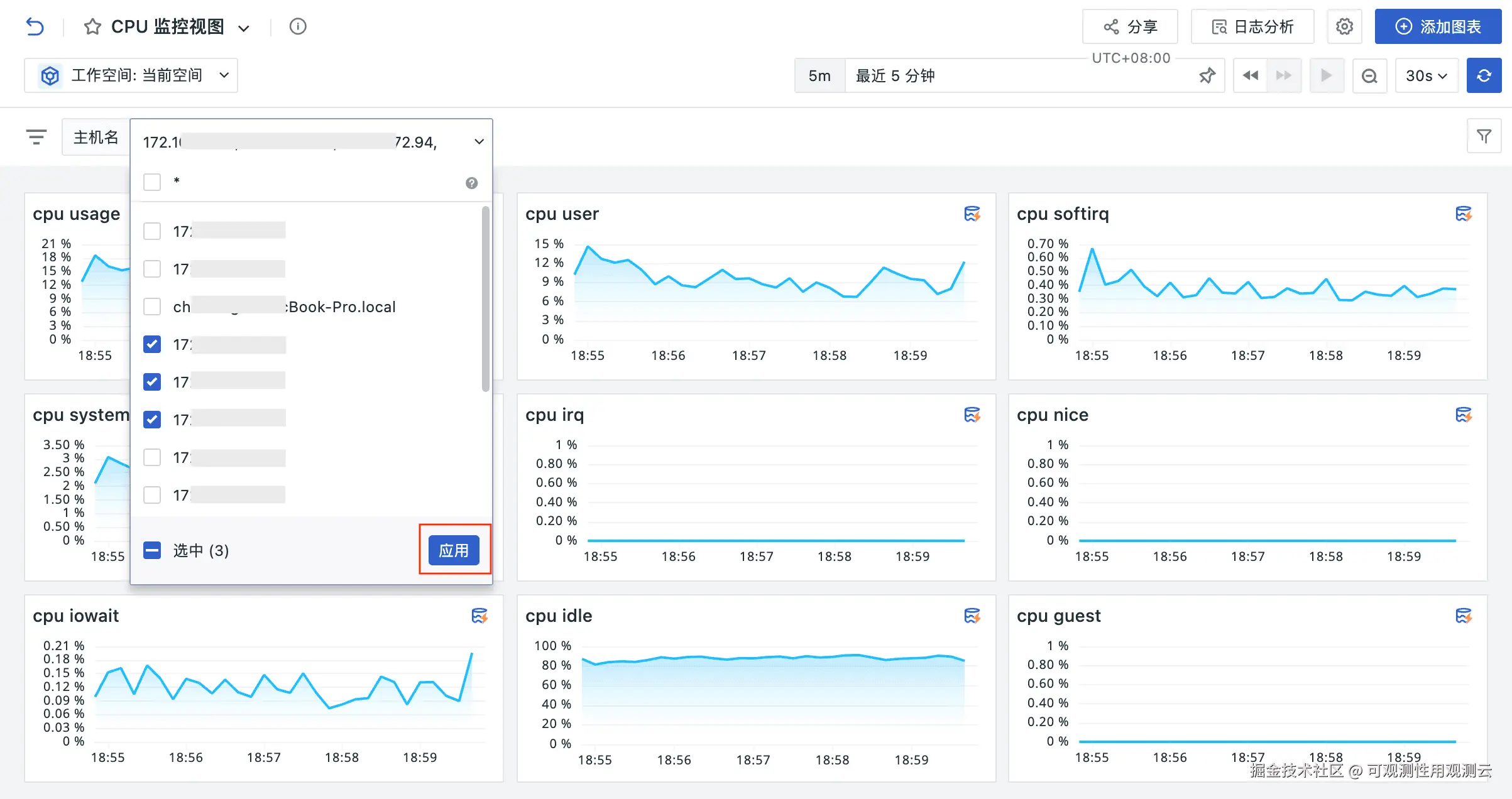Check the Book-Pro.local host checkbox
Screen dimensions: 1512x799
(x=152, y=307)
